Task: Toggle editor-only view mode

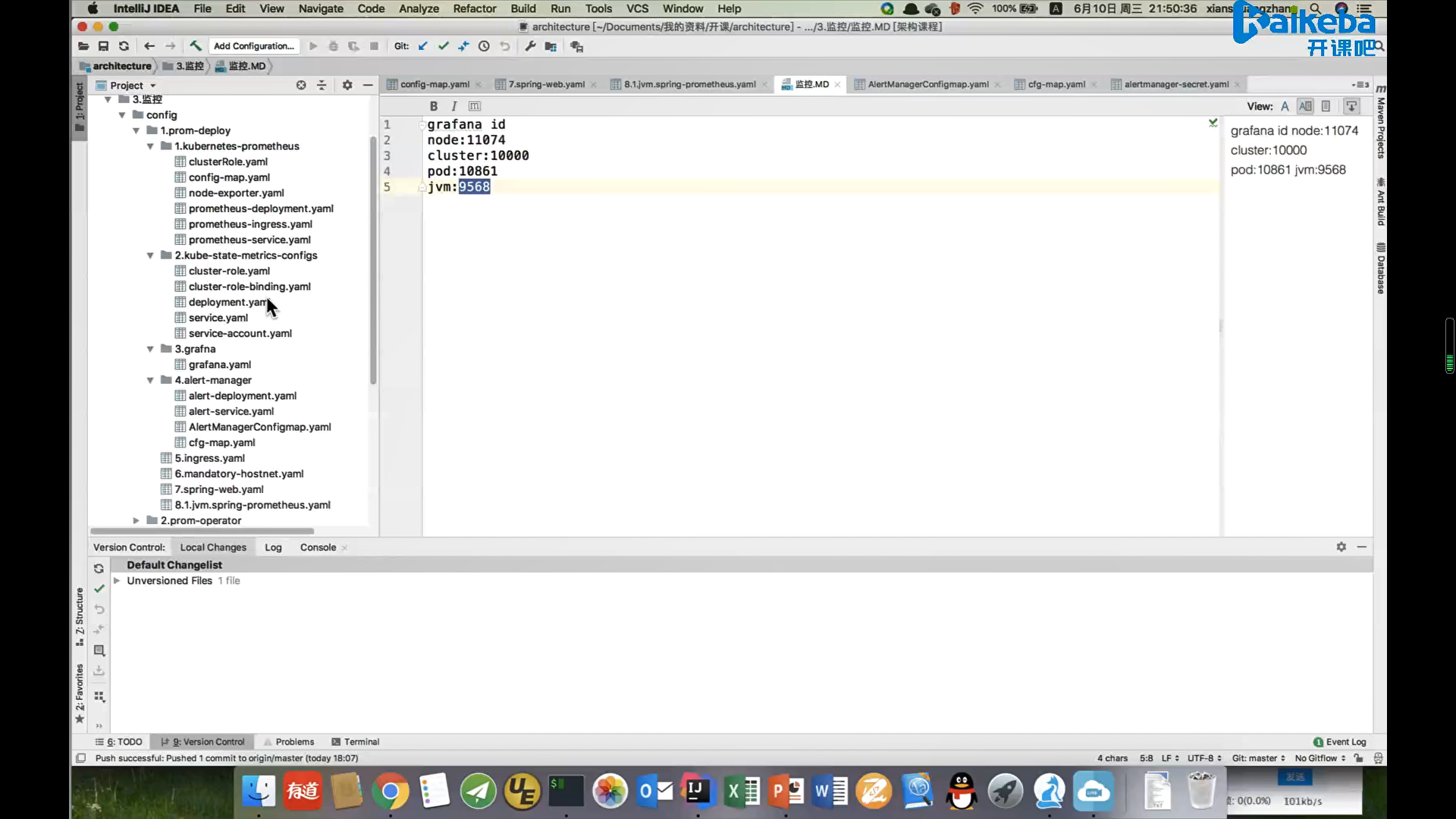Action: click(1285, 106)
